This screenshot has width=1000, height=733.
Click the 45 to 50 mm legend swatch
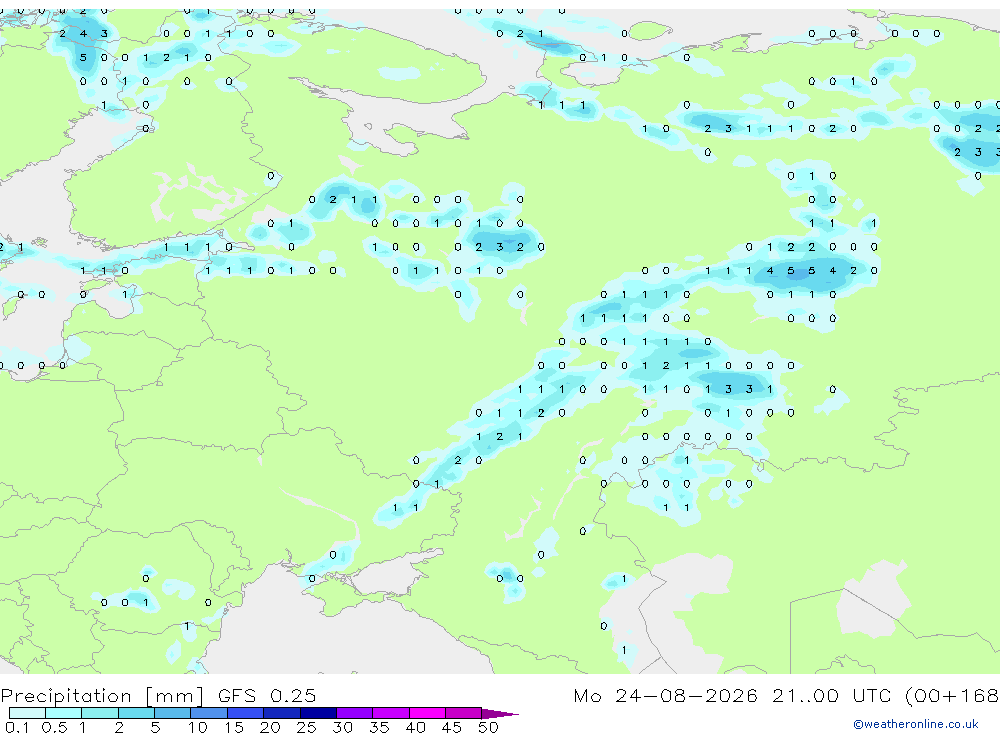[x=463, y=713]
